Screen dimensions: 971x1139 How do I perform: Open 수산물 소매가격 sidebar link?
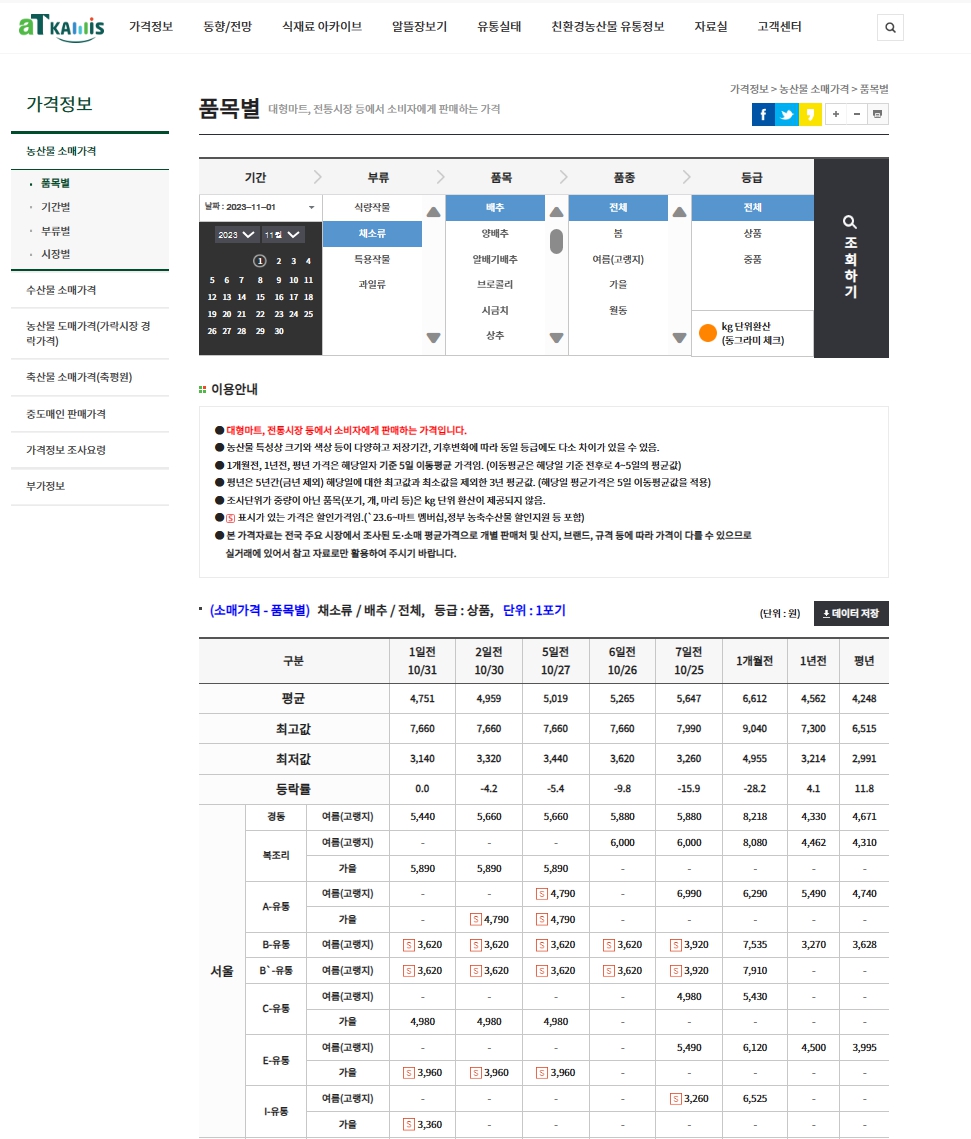point(61,290)
